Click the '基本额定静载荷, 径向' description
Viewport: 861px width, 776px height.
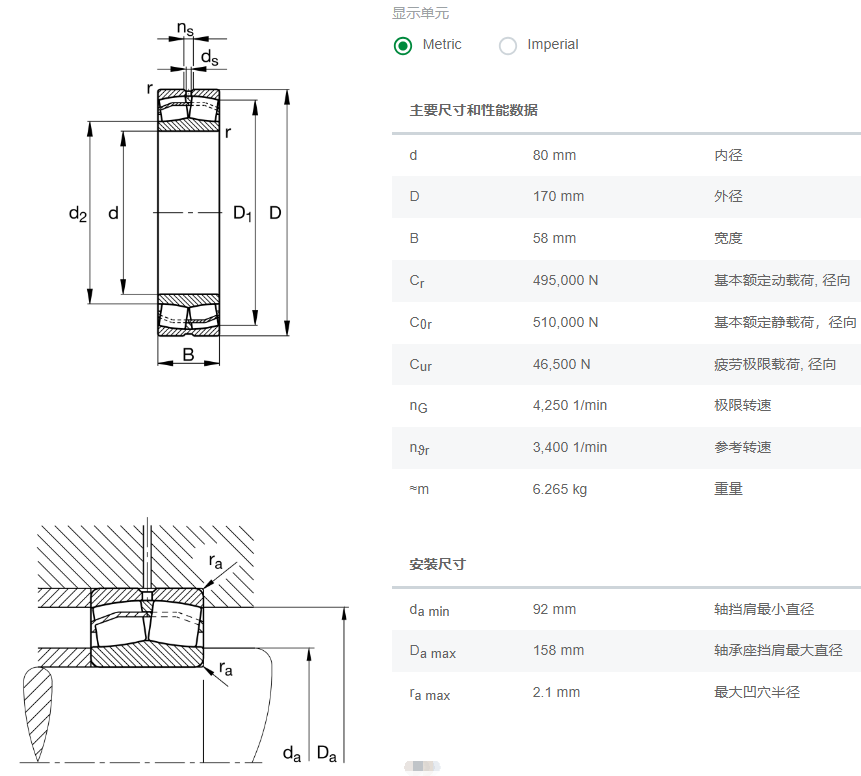click(x=785, y=322)
